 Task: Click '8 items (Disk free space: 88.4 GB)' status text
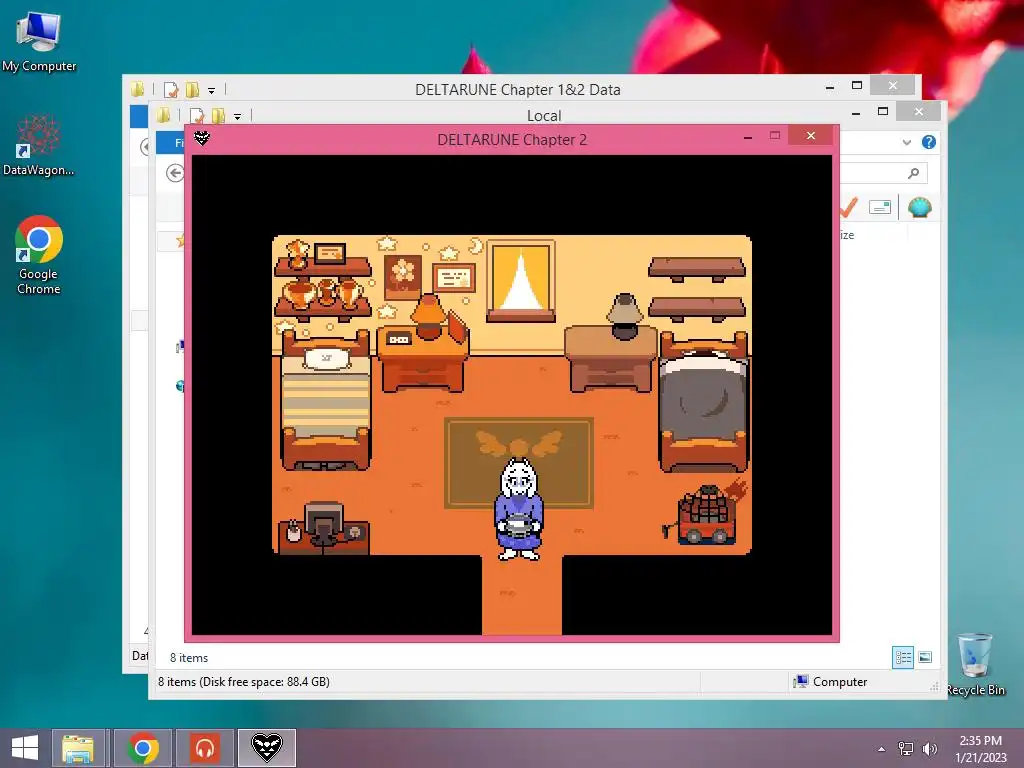(244, 682)
